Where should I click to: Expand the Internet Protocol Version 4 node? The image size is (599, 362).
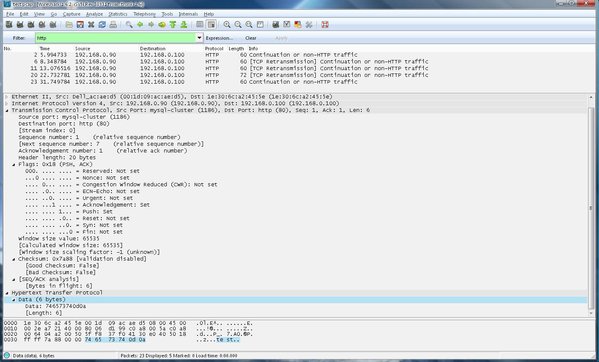(x=7, y=103)
